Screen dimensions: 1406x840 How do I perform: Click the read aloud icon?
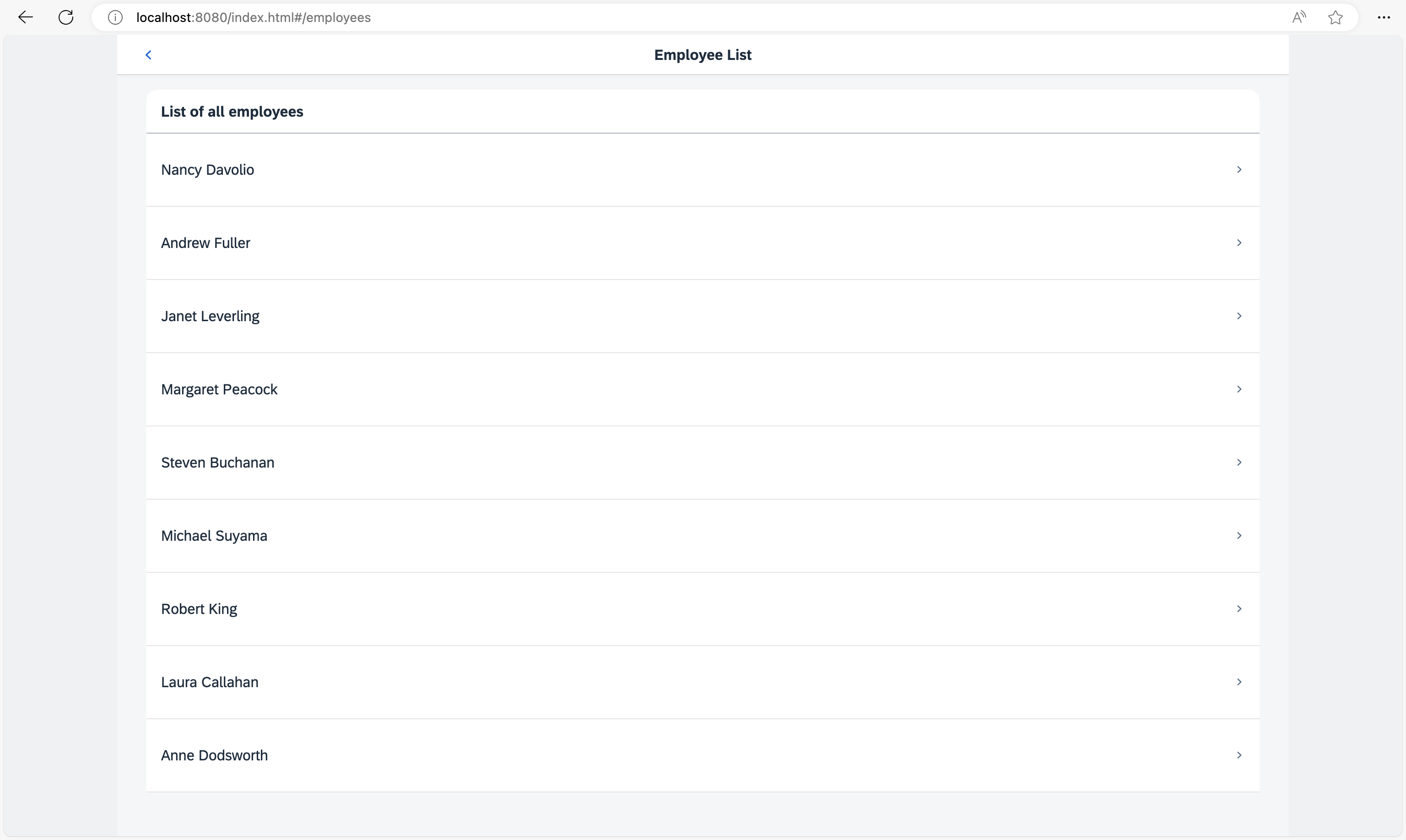(1299, 17)
